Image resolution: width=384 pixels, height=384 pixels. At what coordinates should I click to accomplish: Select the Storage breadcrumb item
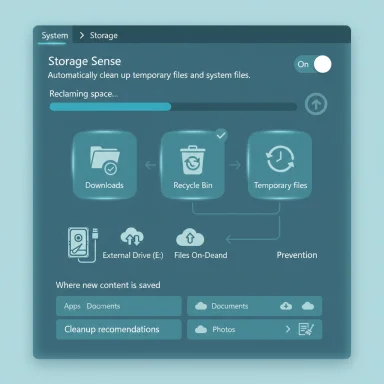coord(104,35)
